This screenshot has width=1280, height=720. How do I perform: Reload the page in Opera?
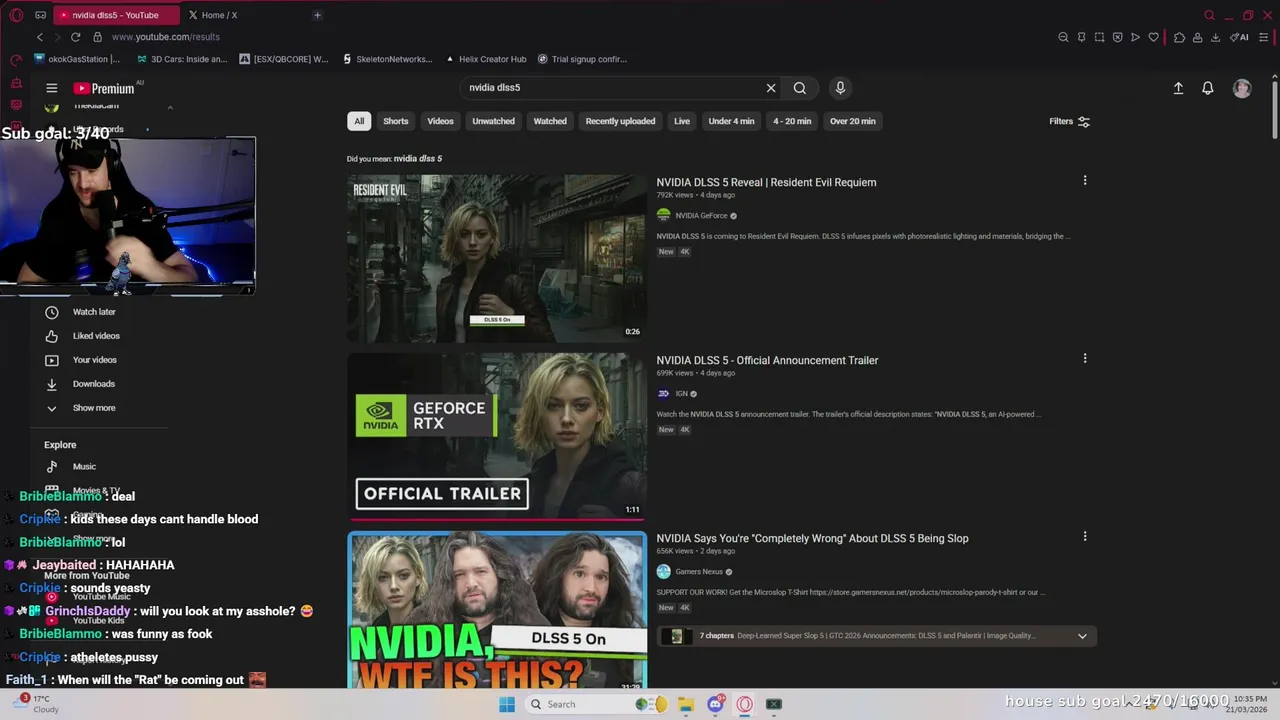point(78,37)
